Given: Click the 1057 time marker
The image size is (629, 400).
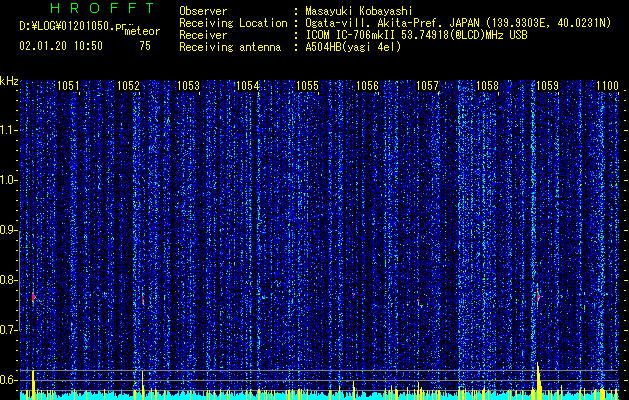Looking at the screenshot, I should [428, 85].
